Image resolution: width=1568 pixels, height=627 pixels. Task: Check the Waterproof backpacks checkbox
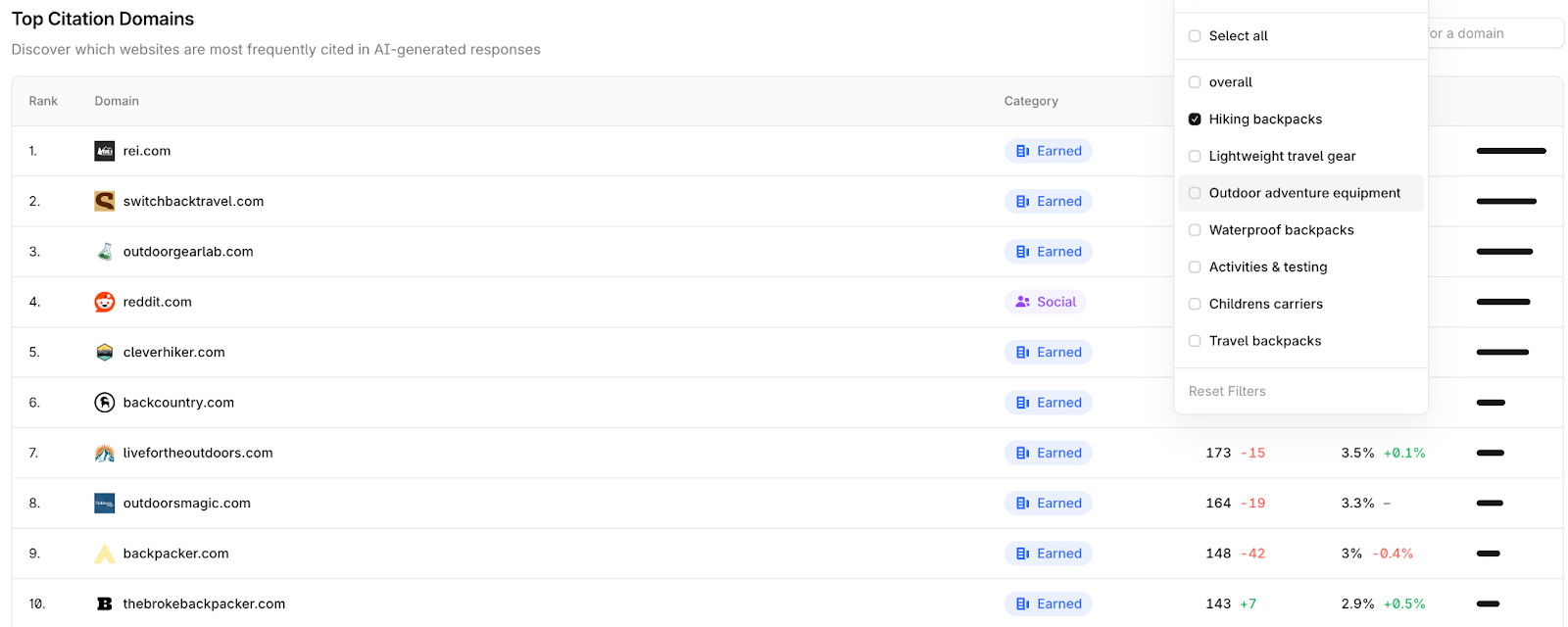pyautogui.click(x=1195, y=230)
